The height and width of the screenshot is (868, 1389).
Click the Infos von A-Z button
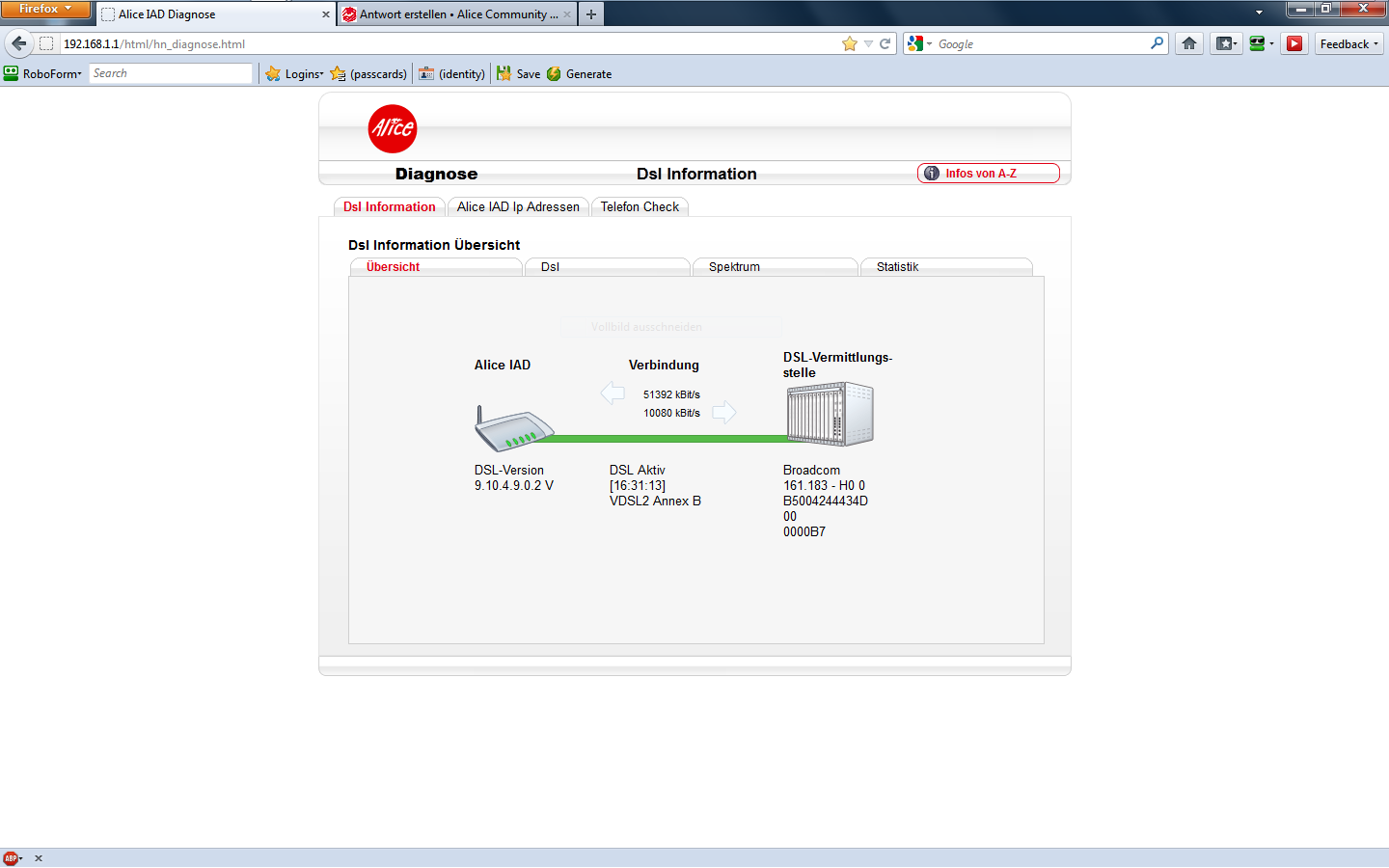[x=988, y=174]
